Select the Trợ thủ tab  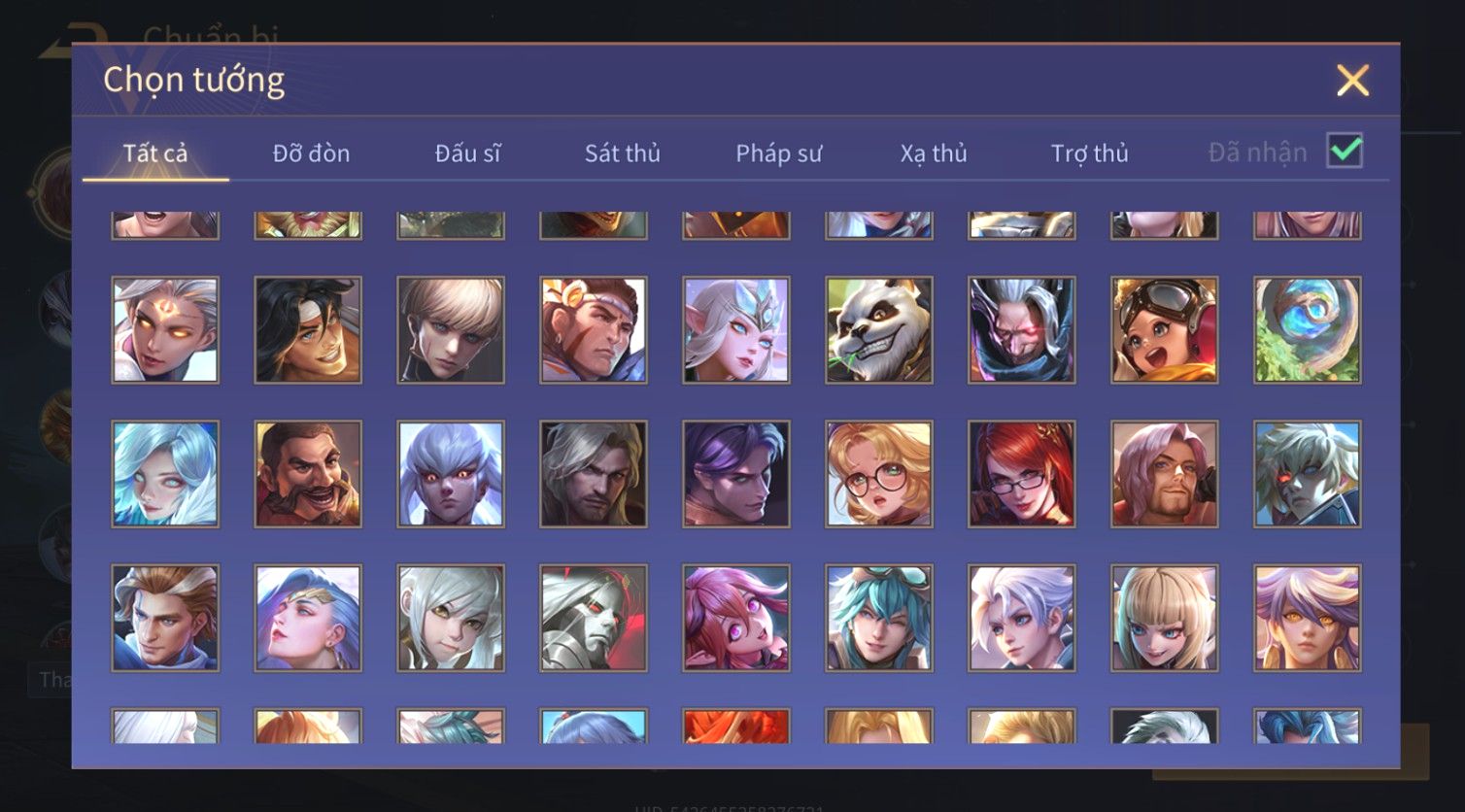pyautogui.click(x=1090, y=153)
